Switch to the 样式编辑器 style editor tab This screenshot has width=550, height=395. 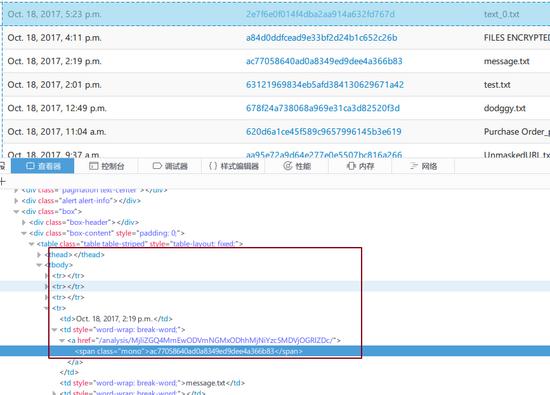click(234, 166)
